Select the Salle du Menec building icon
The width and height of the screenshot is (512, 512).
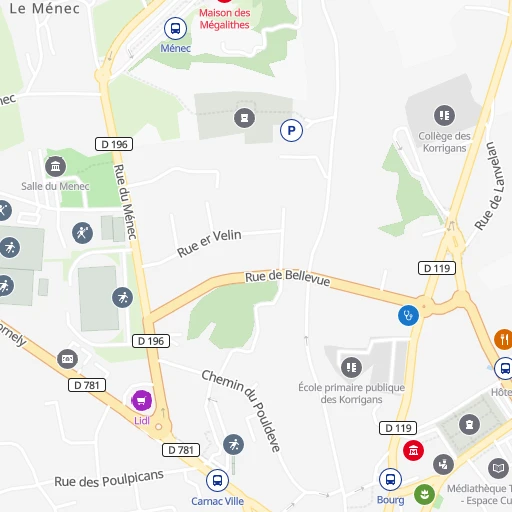pos(56,166)
